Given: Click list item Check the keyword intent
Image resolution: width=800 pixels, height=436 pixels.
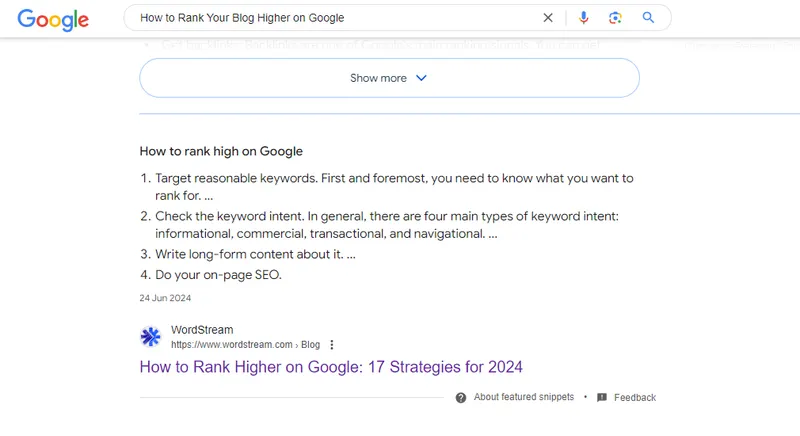Looking at the screenshot, I should [380, 225].
